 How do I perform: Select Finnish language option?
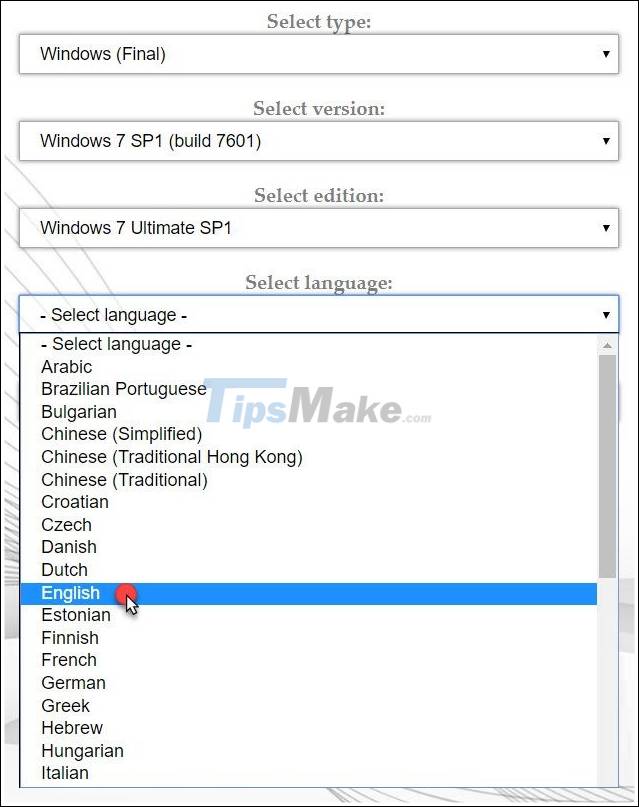coord(309,638)
